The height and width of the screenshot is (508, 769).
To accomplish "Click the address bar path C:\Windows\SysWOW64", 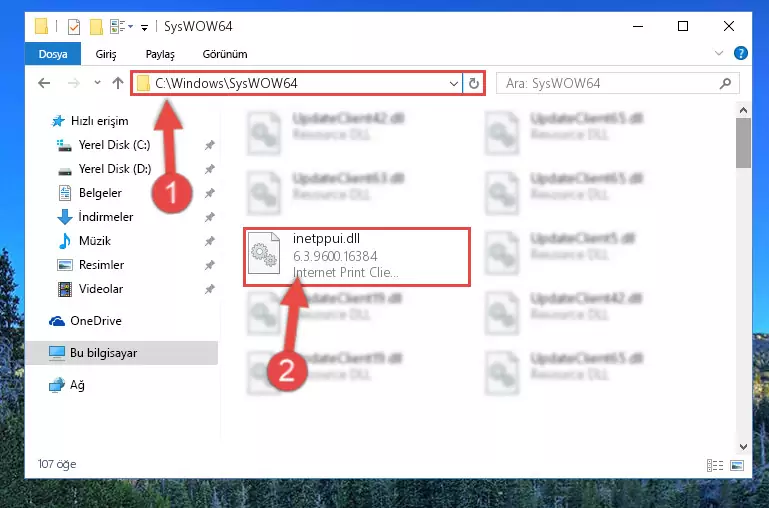I will point(226,83).
